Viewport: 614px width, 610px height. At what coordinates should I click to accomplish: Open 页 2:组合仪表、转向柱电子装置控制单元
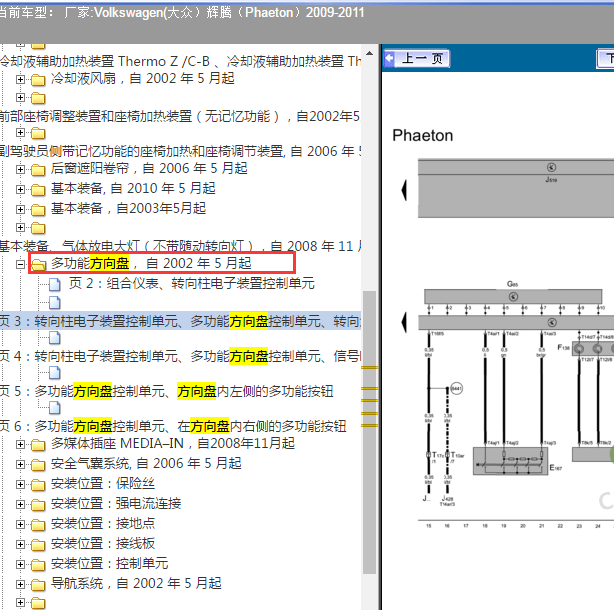pyautogui.click(x=192, y=283)
